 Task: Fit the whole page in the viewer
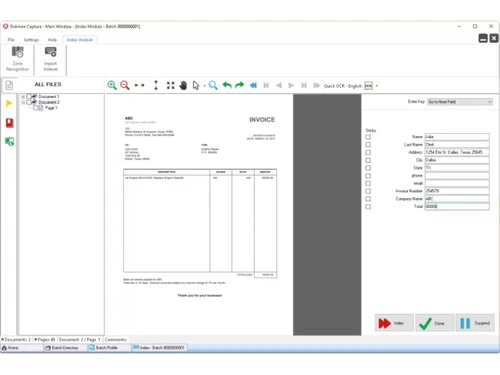[x=170, y=85]
